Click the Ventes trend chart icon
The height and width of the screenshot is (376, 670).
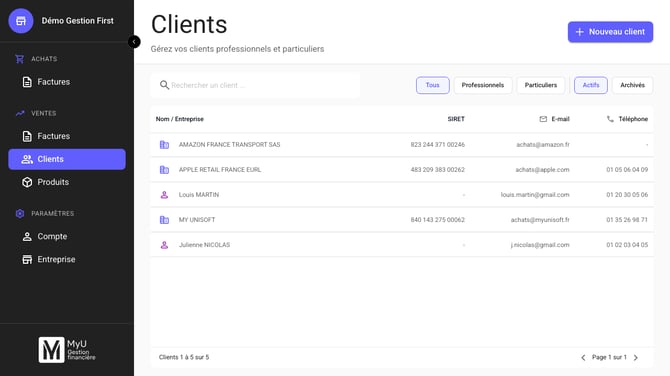(x=20, y=113)
